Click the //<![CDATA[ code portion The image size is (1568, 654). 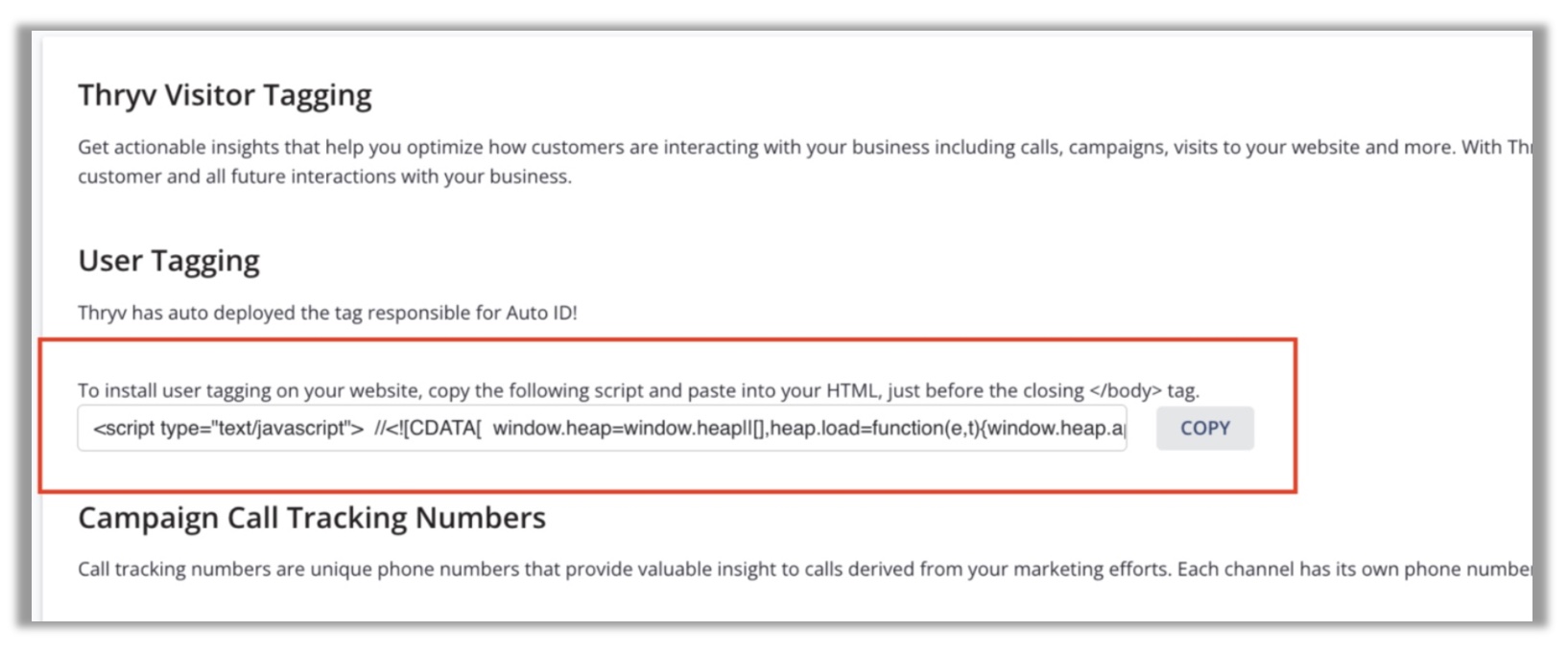coord(428,429)
